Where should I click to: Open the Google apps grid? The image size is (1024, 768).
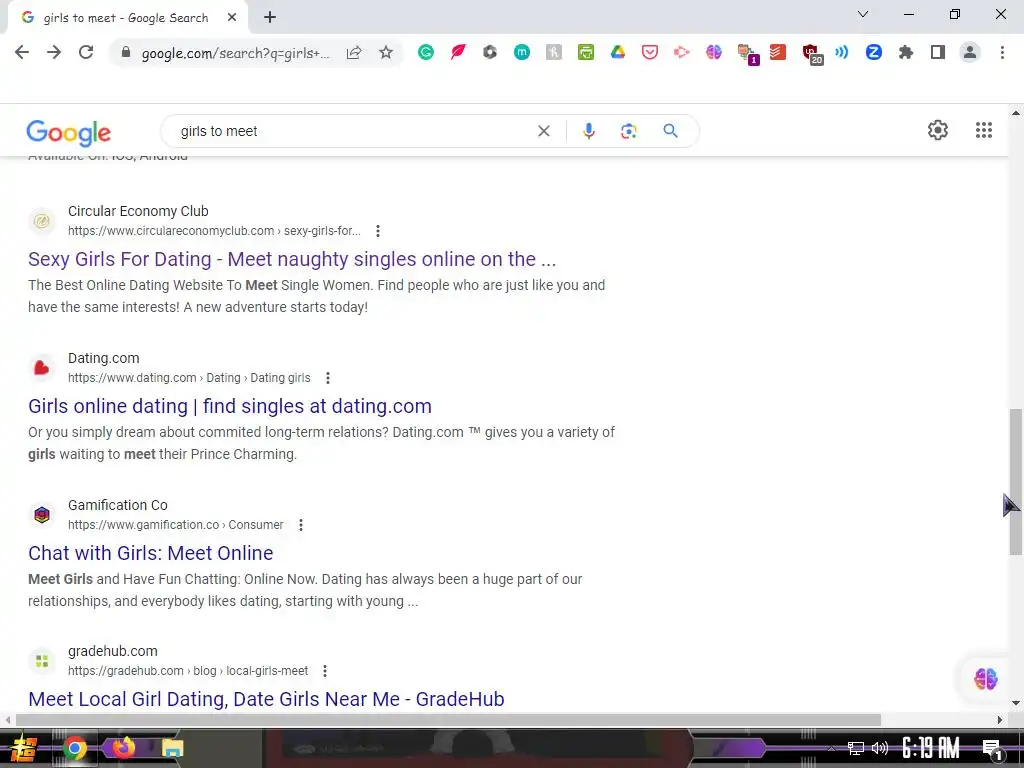984,130
